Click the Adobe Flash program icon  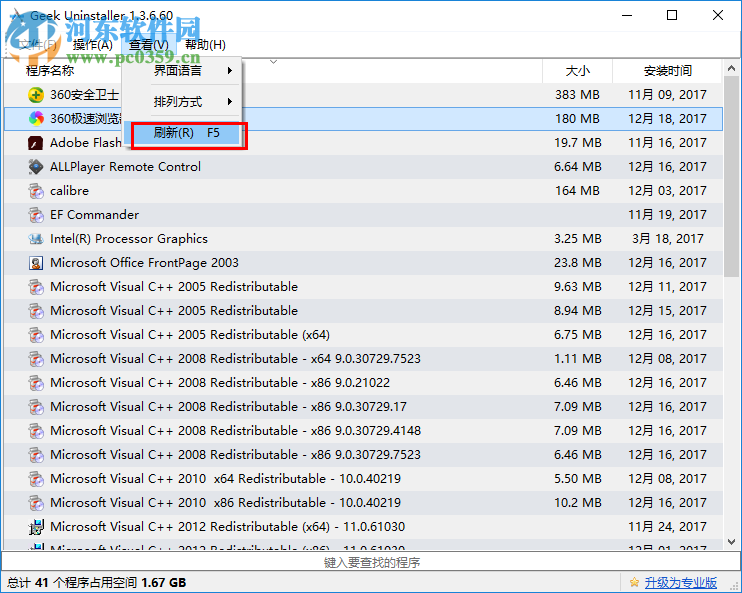36,142
